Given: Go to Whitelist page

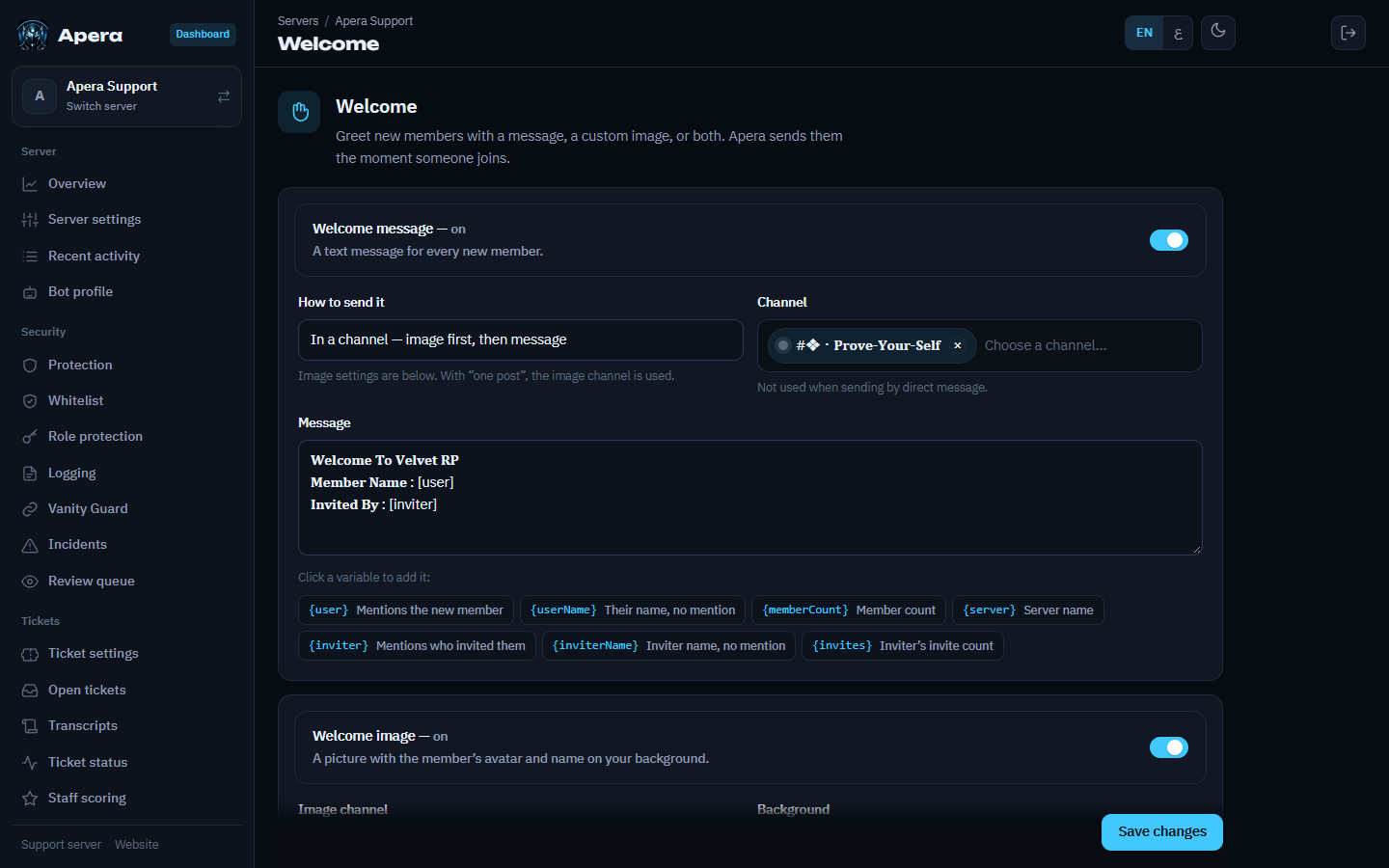Looking at the screenshot, I should (126, 401).
